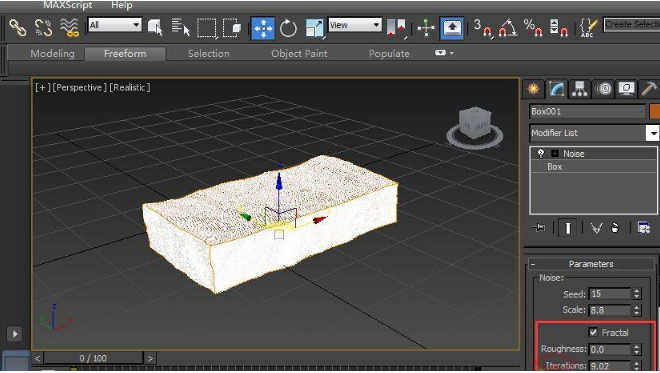Viewport: 660px width, 373px height.
Task: Toggle the Noise modifier lightbulb
Action: (541, 154)
